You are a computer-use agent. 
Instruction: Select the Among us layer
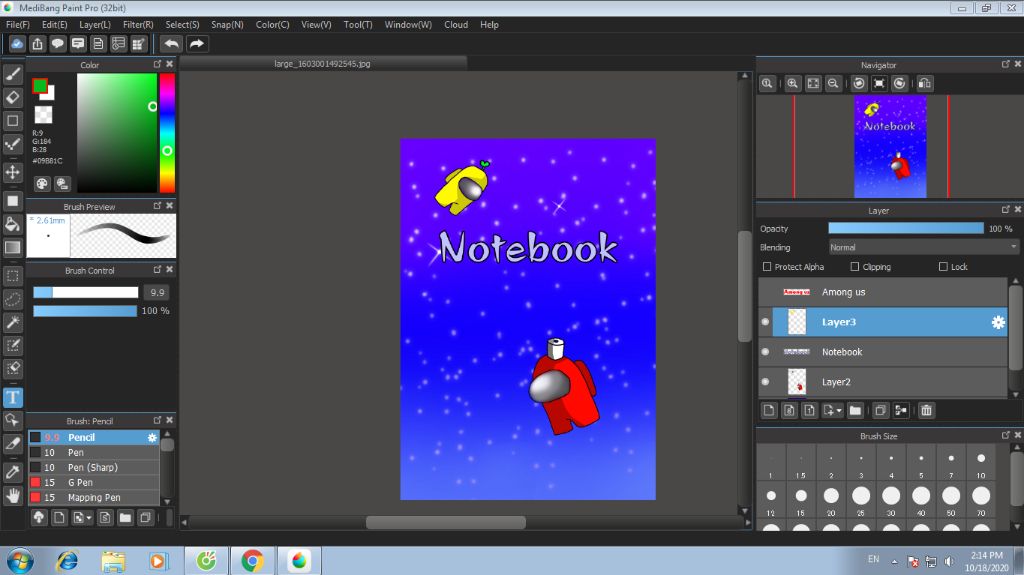point(883,292)
